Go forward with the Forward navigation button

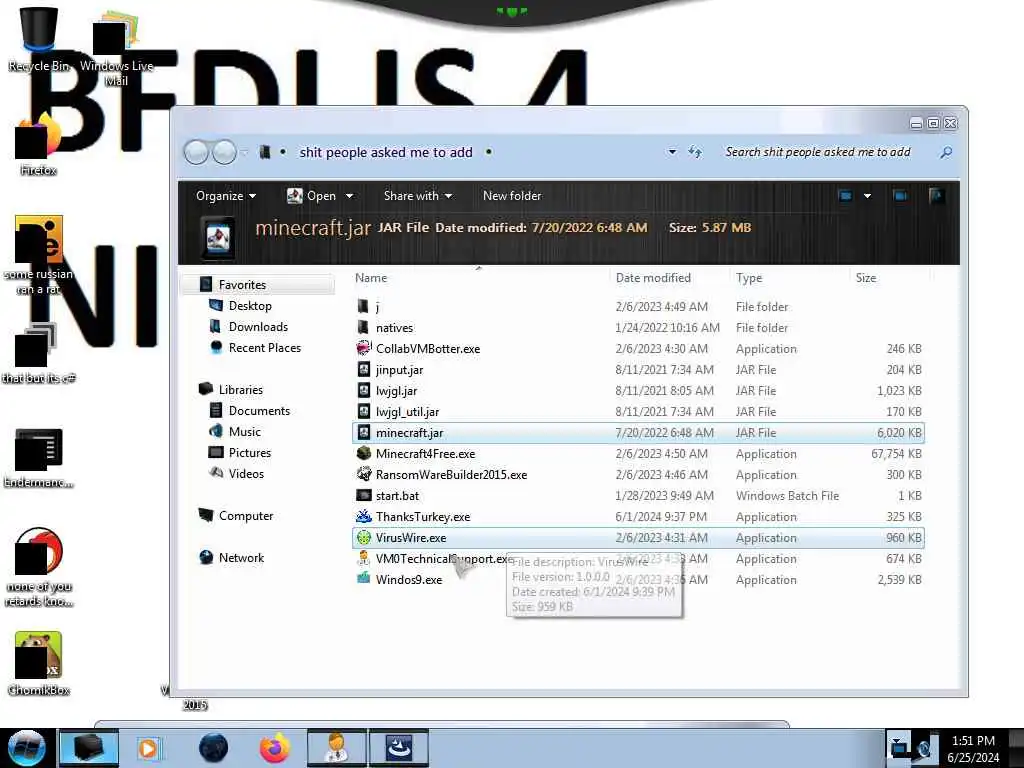coord(225,152)
